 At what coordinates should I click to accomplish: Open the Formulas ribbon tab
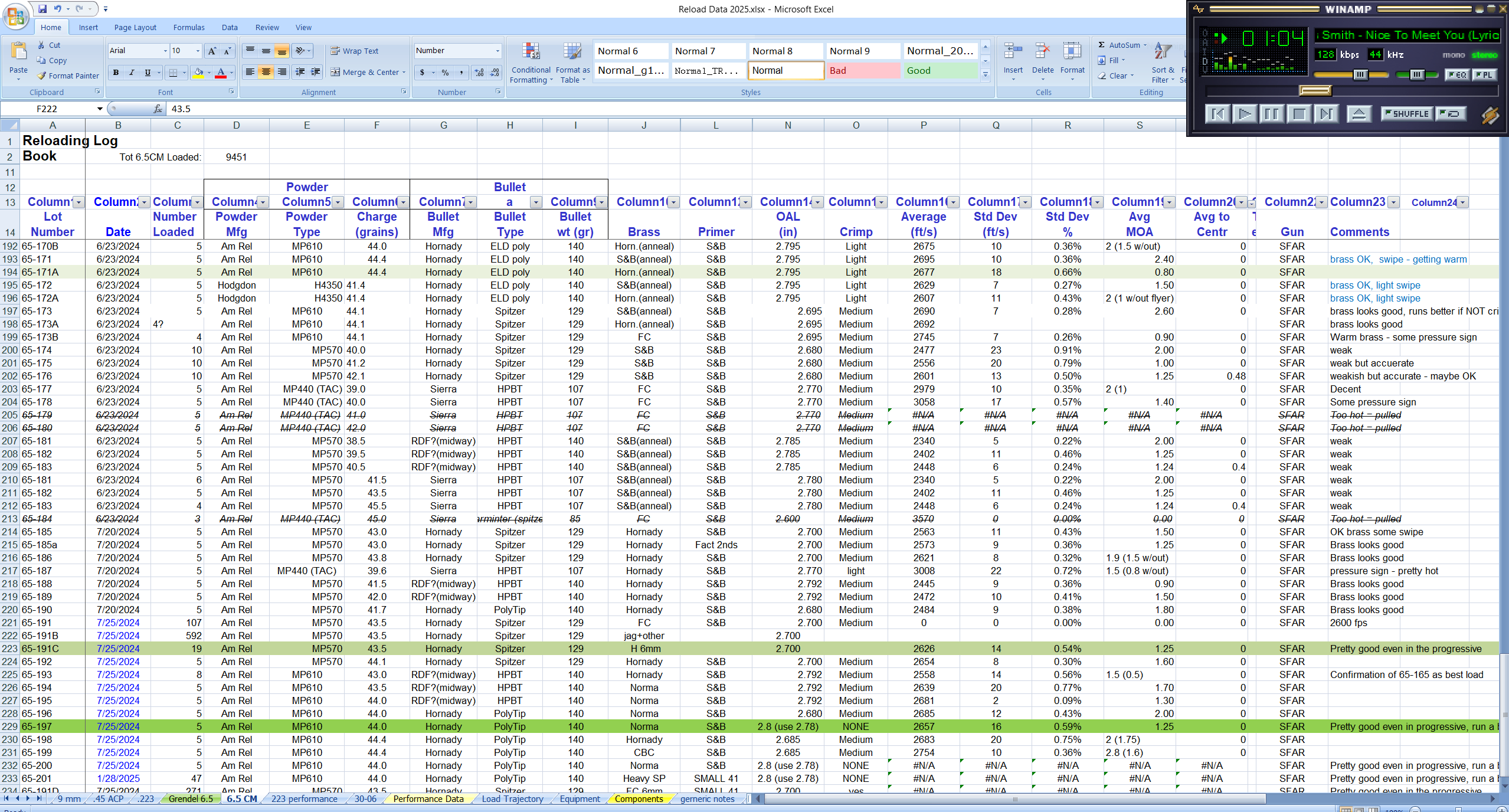(189, 27)
